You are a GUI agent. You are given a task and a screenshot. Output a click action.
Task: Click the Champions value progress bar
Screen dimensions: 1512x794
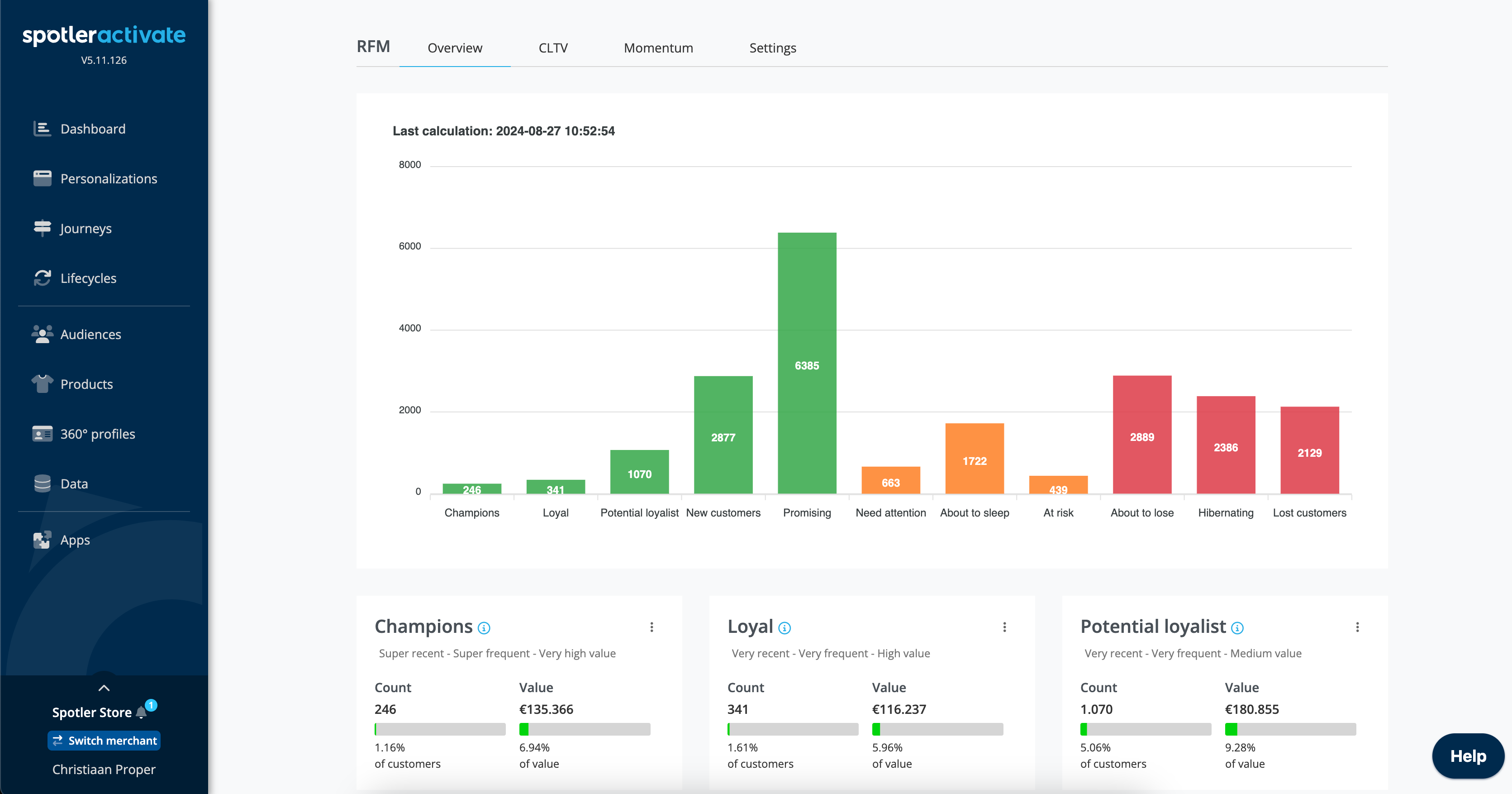tap(585, 729)
